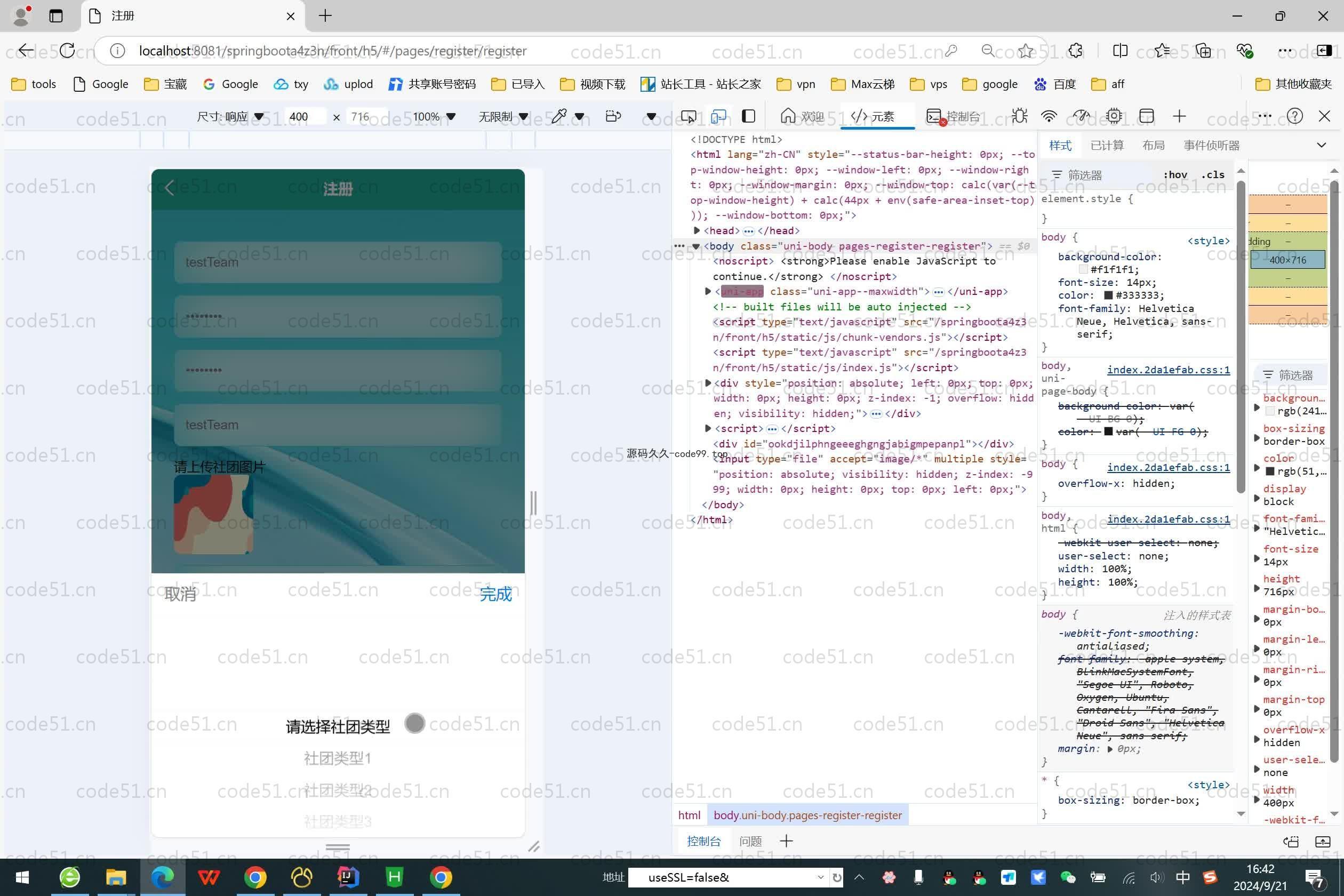
Task: Toggle device emulation icon in DevTools
Action: [718, 117]
